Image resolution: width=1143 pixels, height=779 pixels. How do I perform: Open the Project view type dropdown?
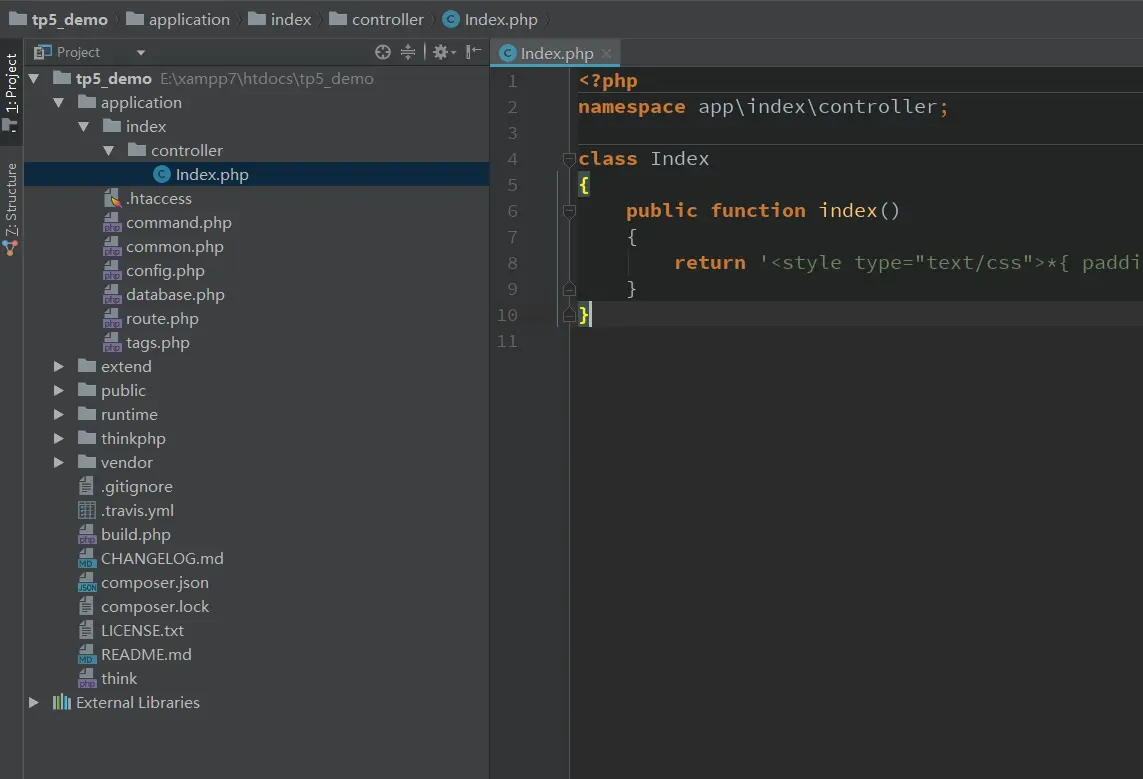click(140, 53)
